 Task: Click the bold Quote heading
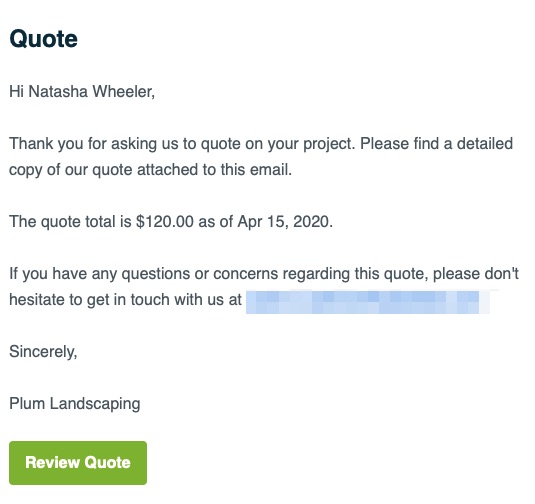pyautogui.click(x=43, y=39)
